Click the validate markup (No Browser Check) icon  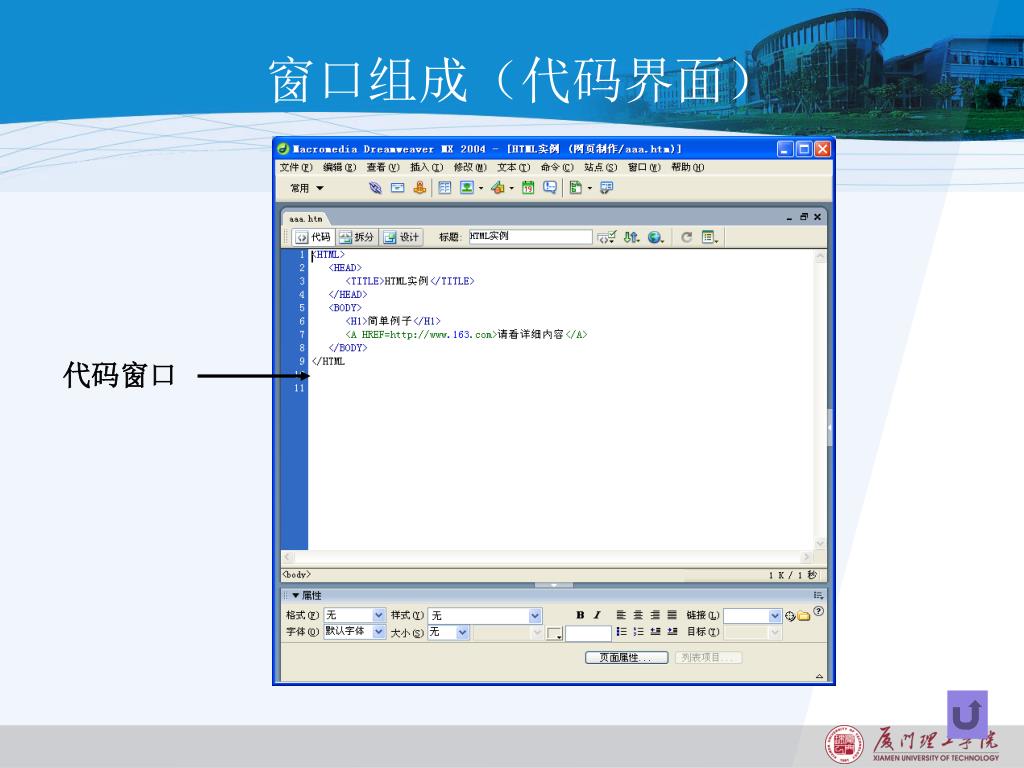point(606,237)
